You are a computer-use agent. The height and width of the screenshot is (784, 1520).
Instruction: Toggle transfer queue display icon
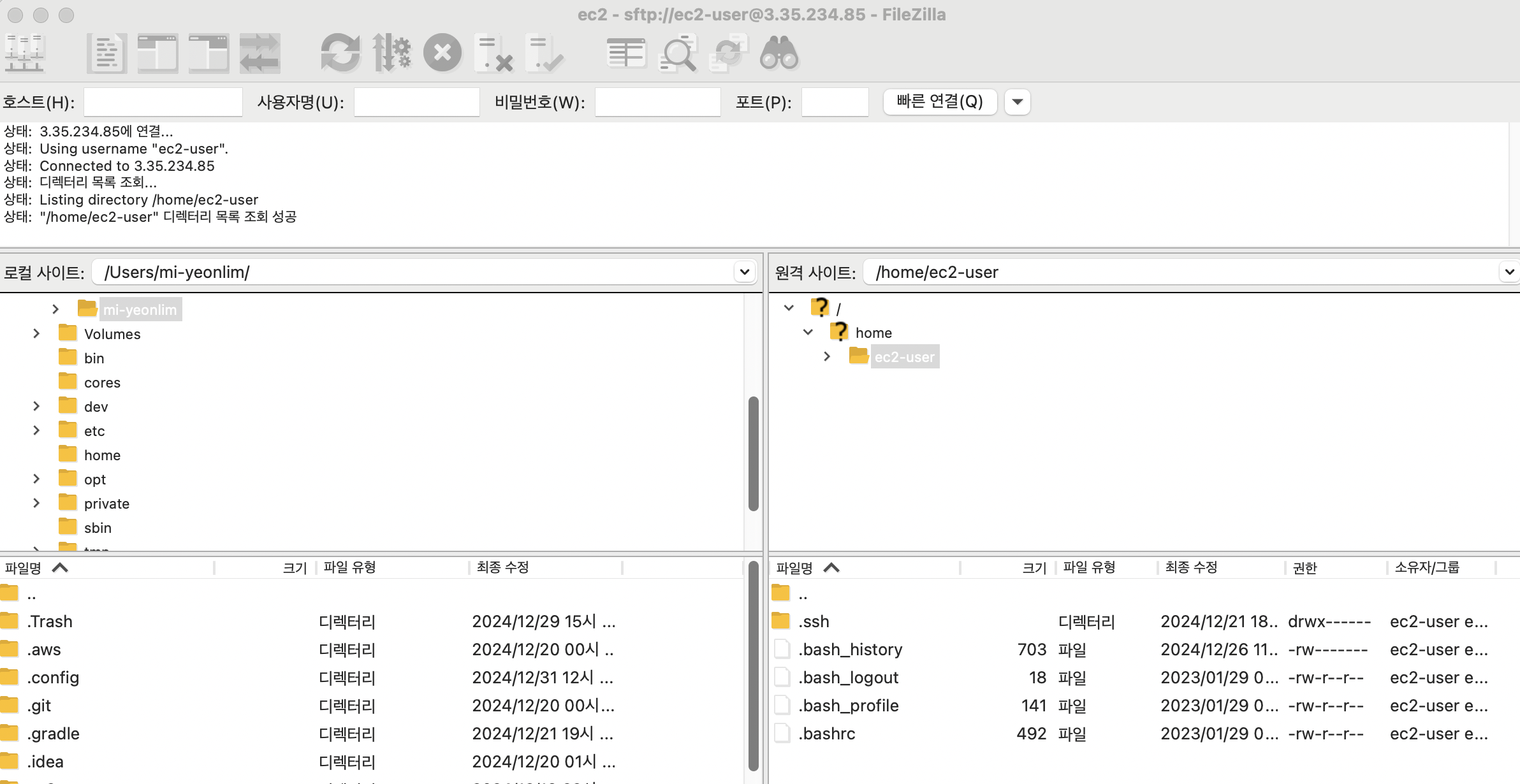point(259,53)
